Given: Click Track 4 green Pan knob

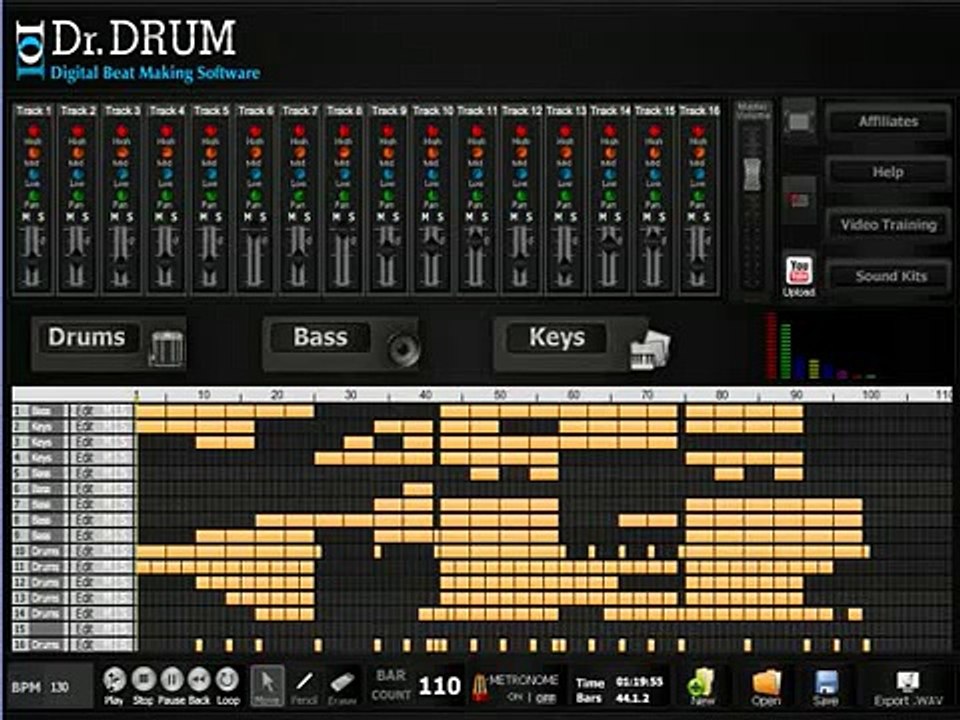Looking at the screenshot, I should pyautogui.click(x=166, y=196).
